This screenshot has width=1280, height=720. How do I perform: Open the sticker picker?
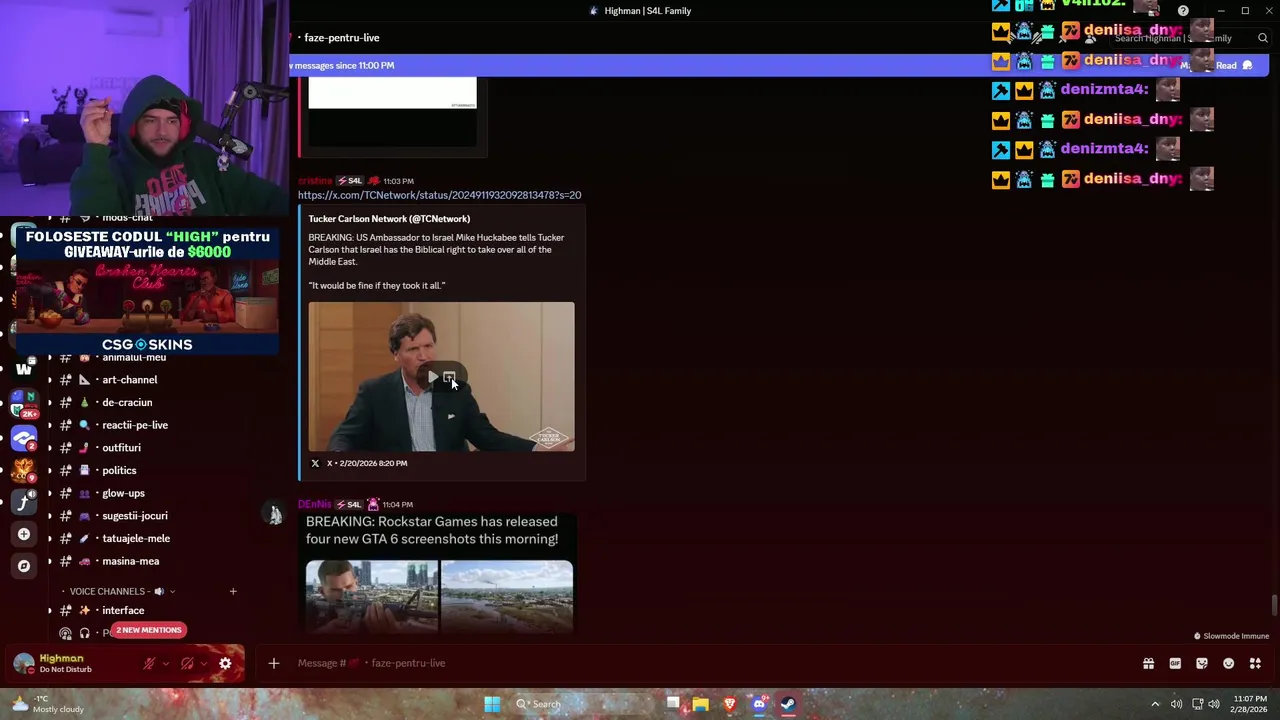tap(1202, 663)
